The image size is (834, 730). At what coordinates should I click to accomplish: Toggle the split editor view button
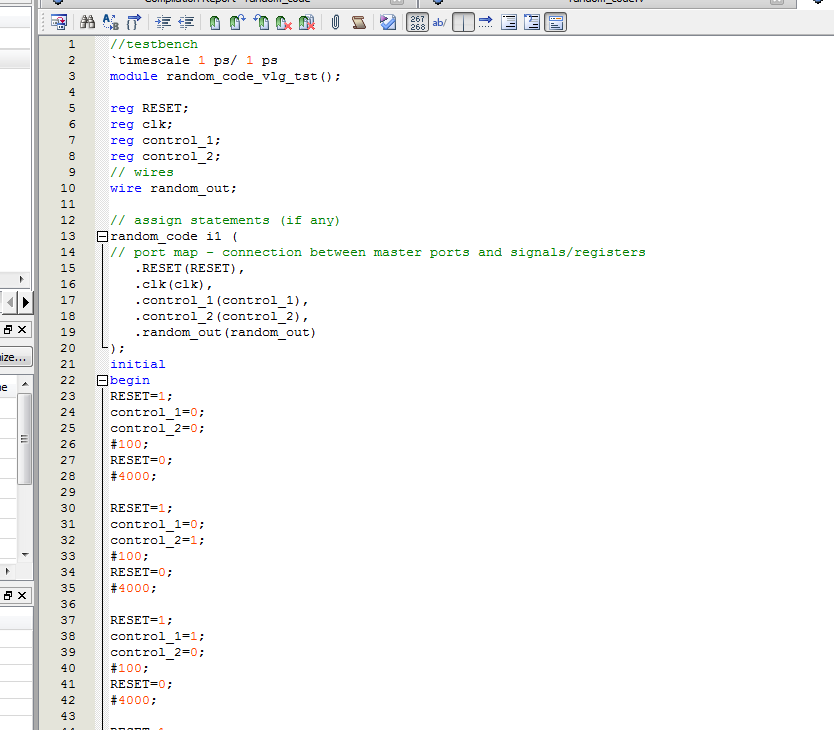tap(462, 22)
